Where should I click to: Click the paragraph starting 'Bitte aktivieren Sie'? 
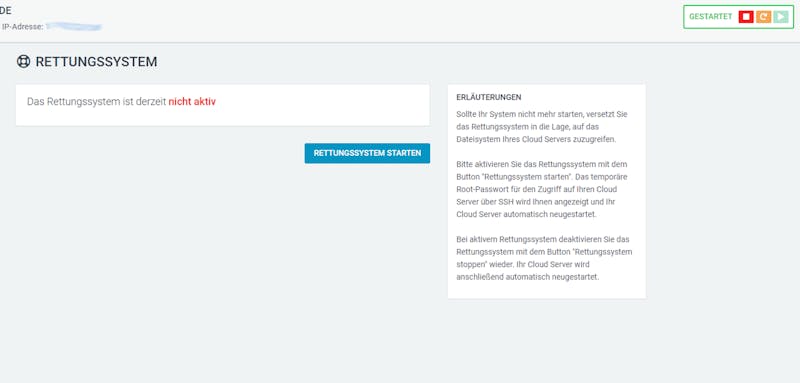coord(543,189)
